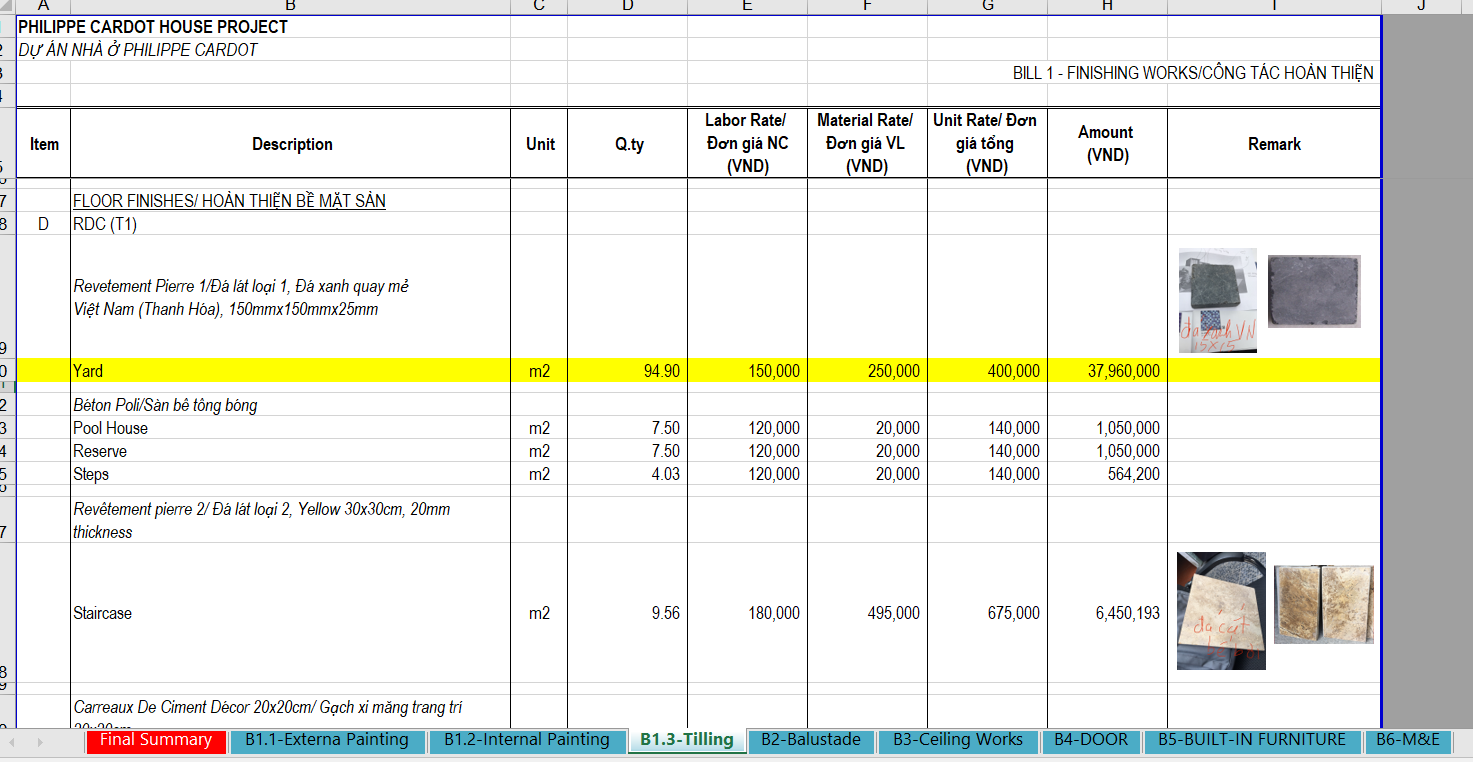Image resolution: width=1473 pixels, height=762 pixels.
Task: Select column D header
Action: click(x=627, y=6)
